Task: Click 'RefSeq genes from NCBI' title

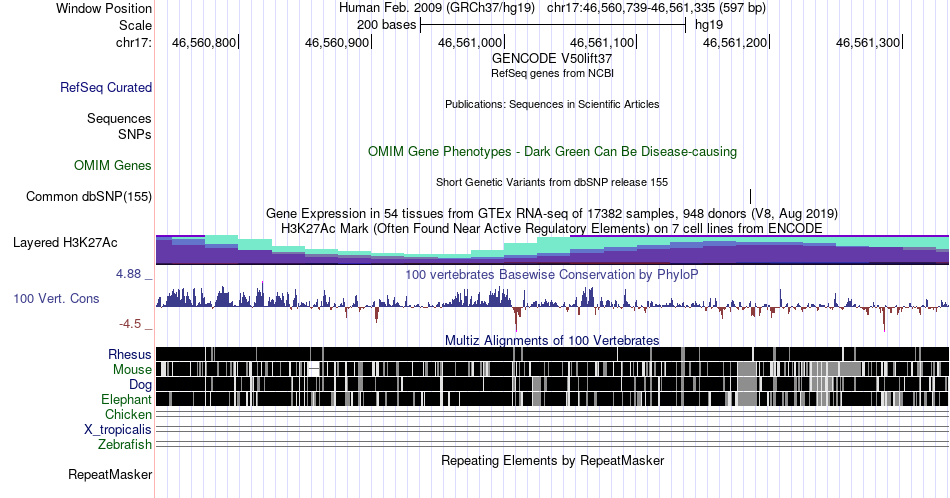Action: tap(552, 73)
